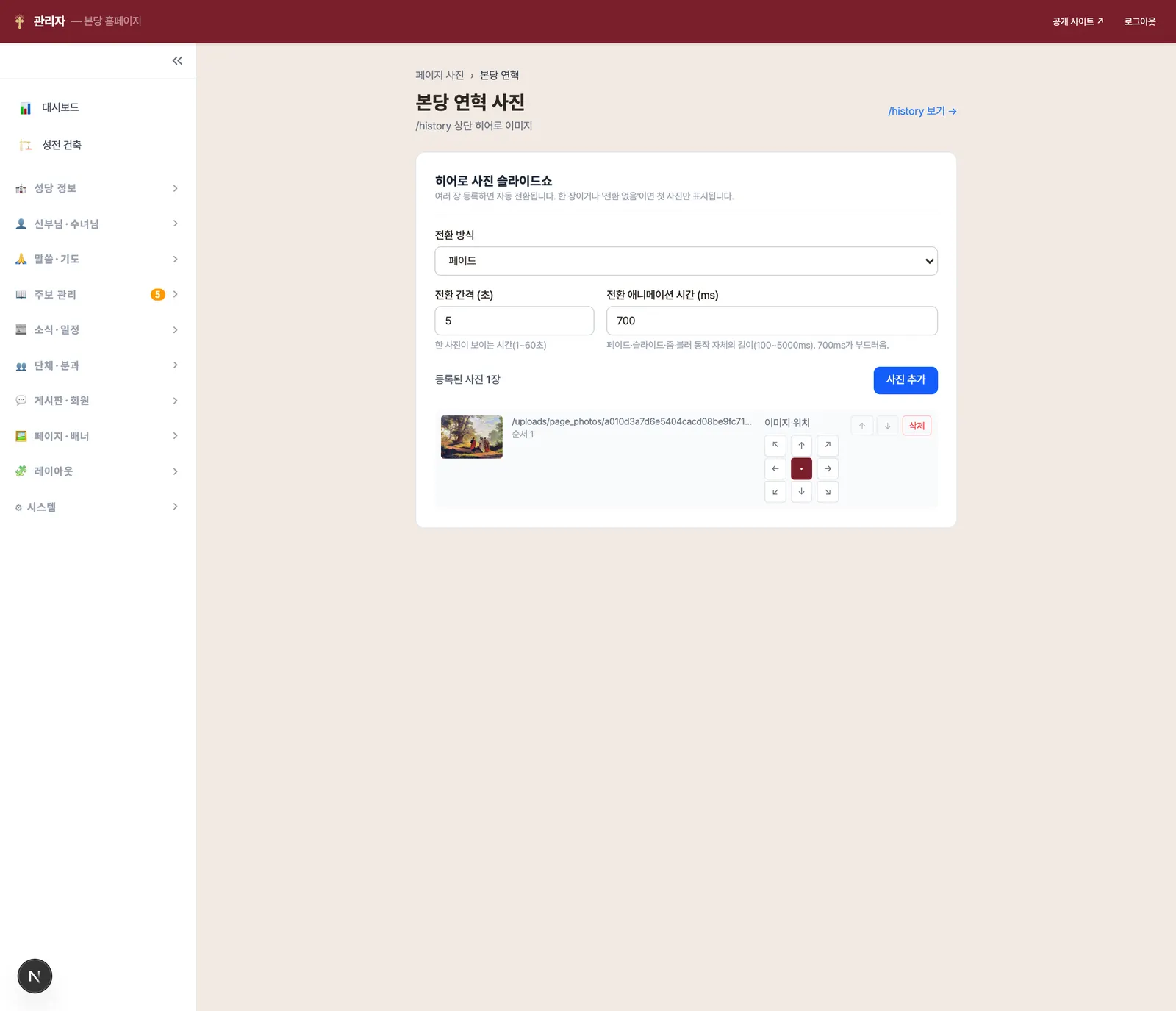
Task: Expand the 레이아웃 menu chevron
Action: click(175, 471)
